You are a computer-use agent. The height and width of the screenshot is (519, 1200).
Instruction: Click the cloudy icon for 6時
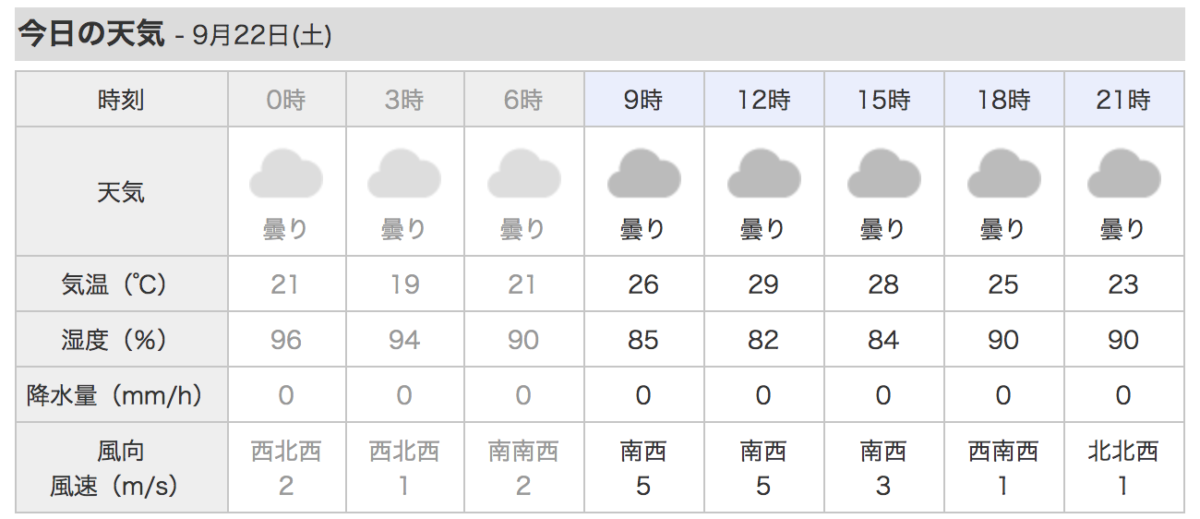coord(524,173)
